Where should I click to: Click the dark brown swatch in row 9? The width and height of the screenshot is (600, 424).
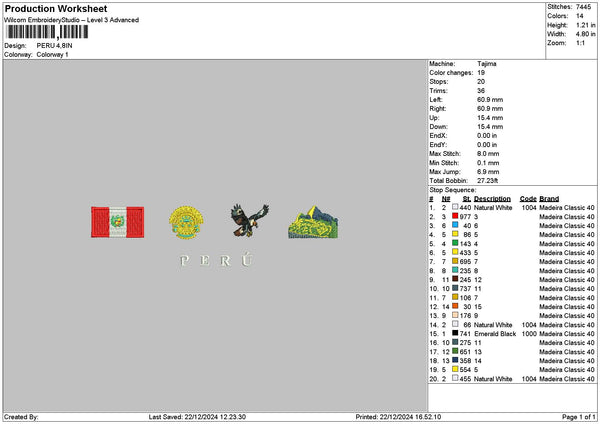(x=455, y=279)
